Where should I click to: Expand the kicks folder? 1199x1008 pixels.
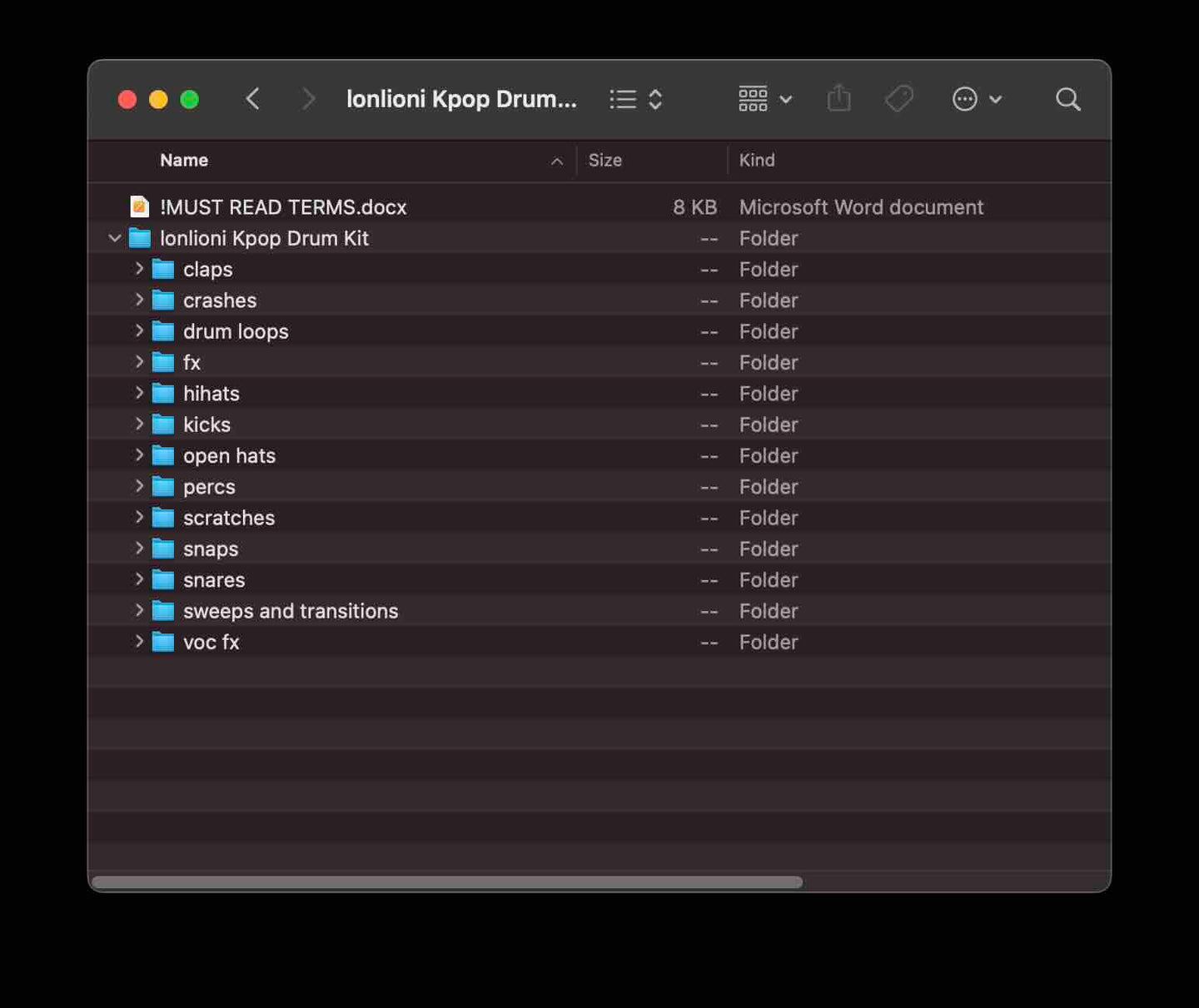point(139,425)
